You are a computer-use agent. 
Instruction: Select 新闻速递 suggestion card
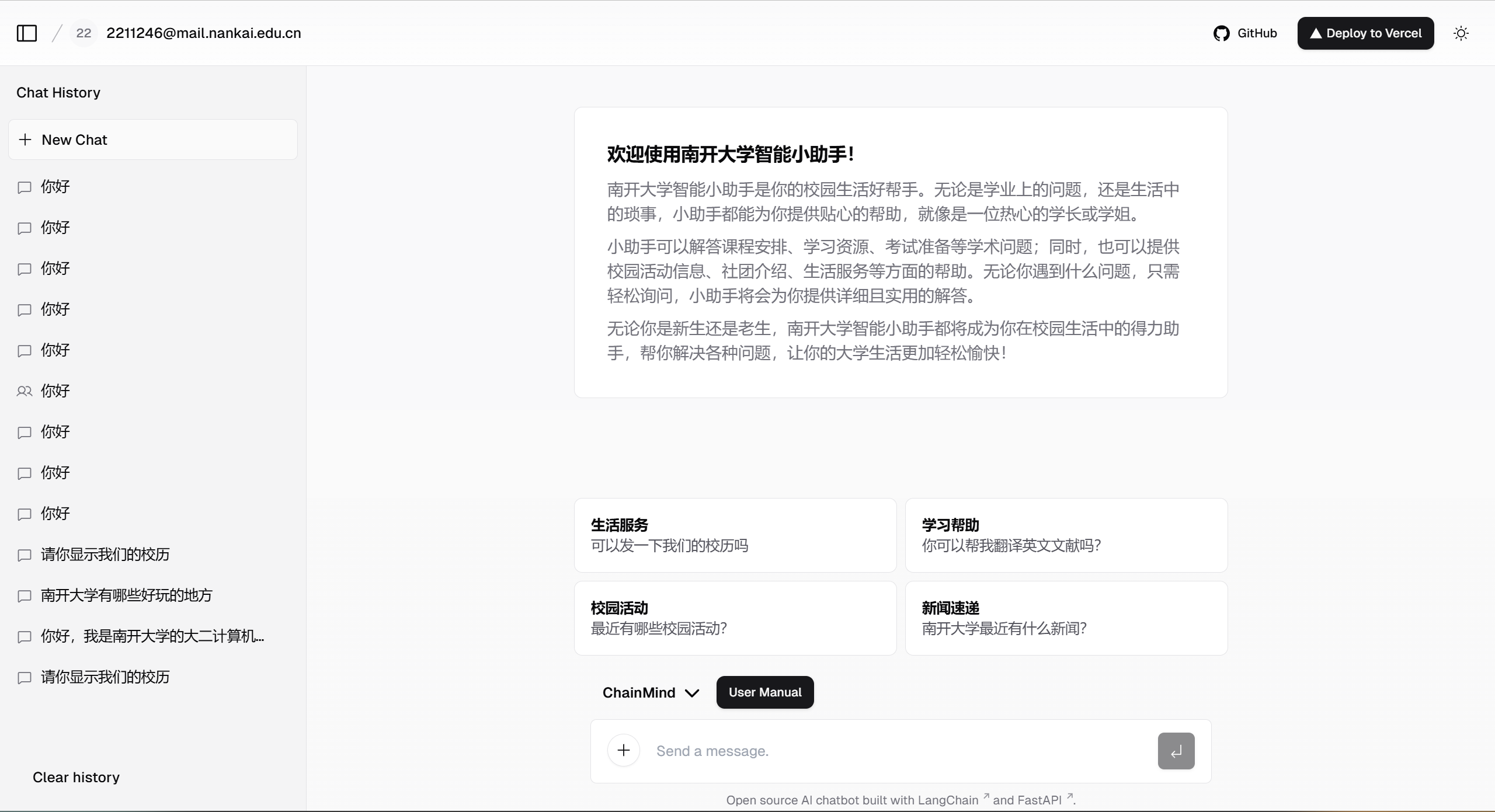(1066, 618)
